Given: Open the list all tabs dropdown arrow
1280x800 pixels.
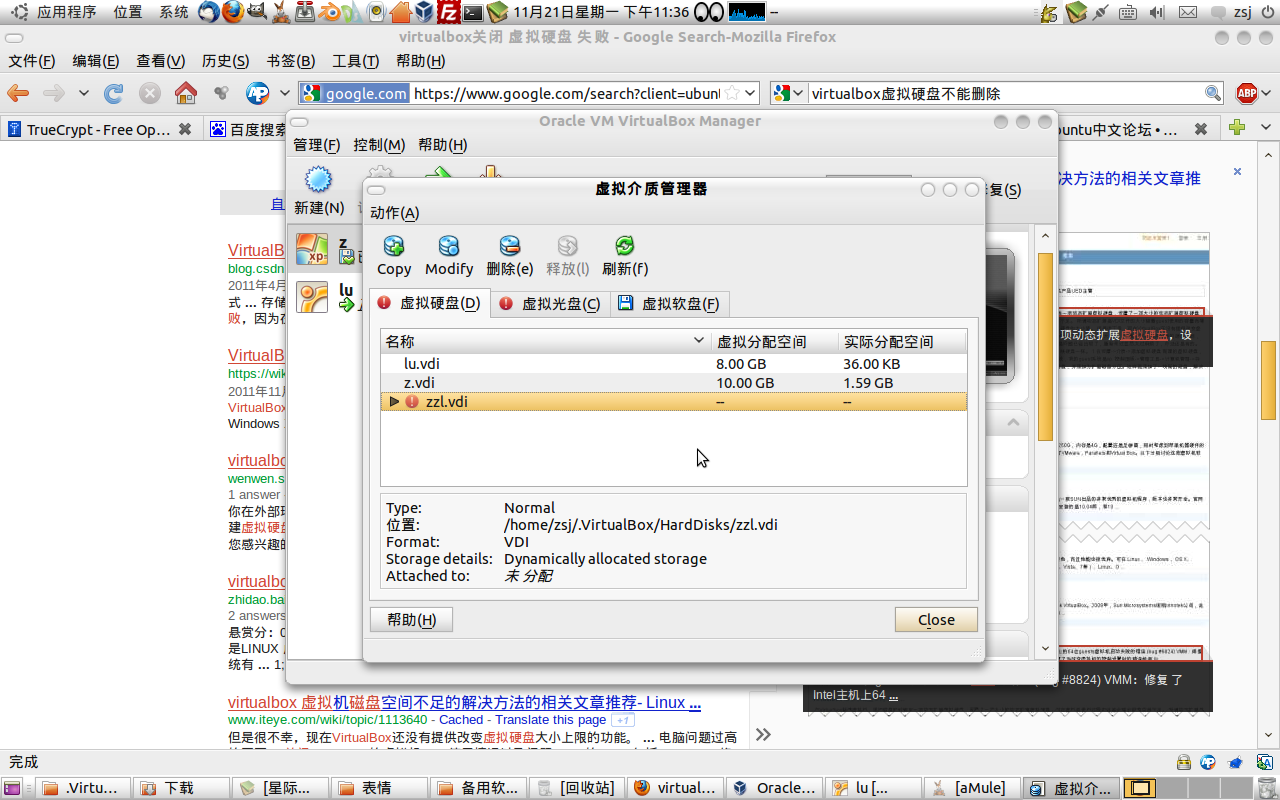Looking at the screenshot, I should pos(1265,128).
